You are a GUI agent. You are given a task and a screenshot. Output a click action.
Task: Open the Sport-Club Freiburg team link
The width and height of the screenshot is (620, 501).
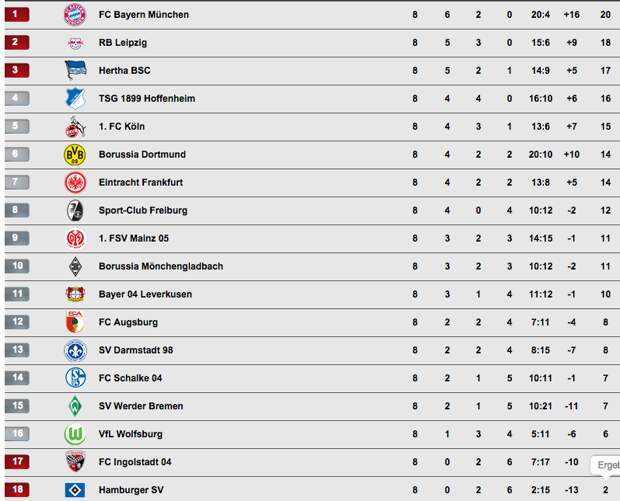pyautogui.click(x=143, y=210)
